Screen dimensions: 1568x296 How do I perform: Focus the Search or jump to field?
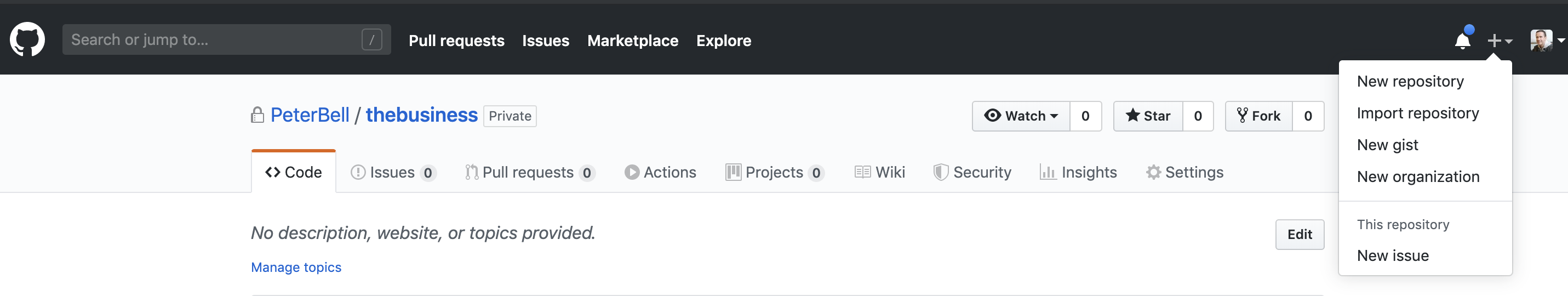pyautogui.click(x=226, y=39)
